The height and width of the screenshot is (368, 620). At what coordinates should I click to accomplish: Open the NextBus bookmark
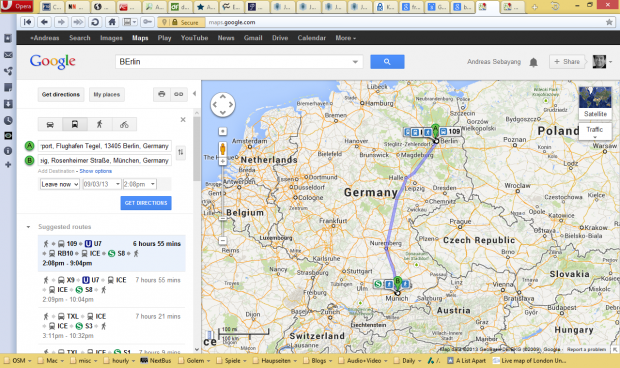pyautogui.click(x=156, y=360)
